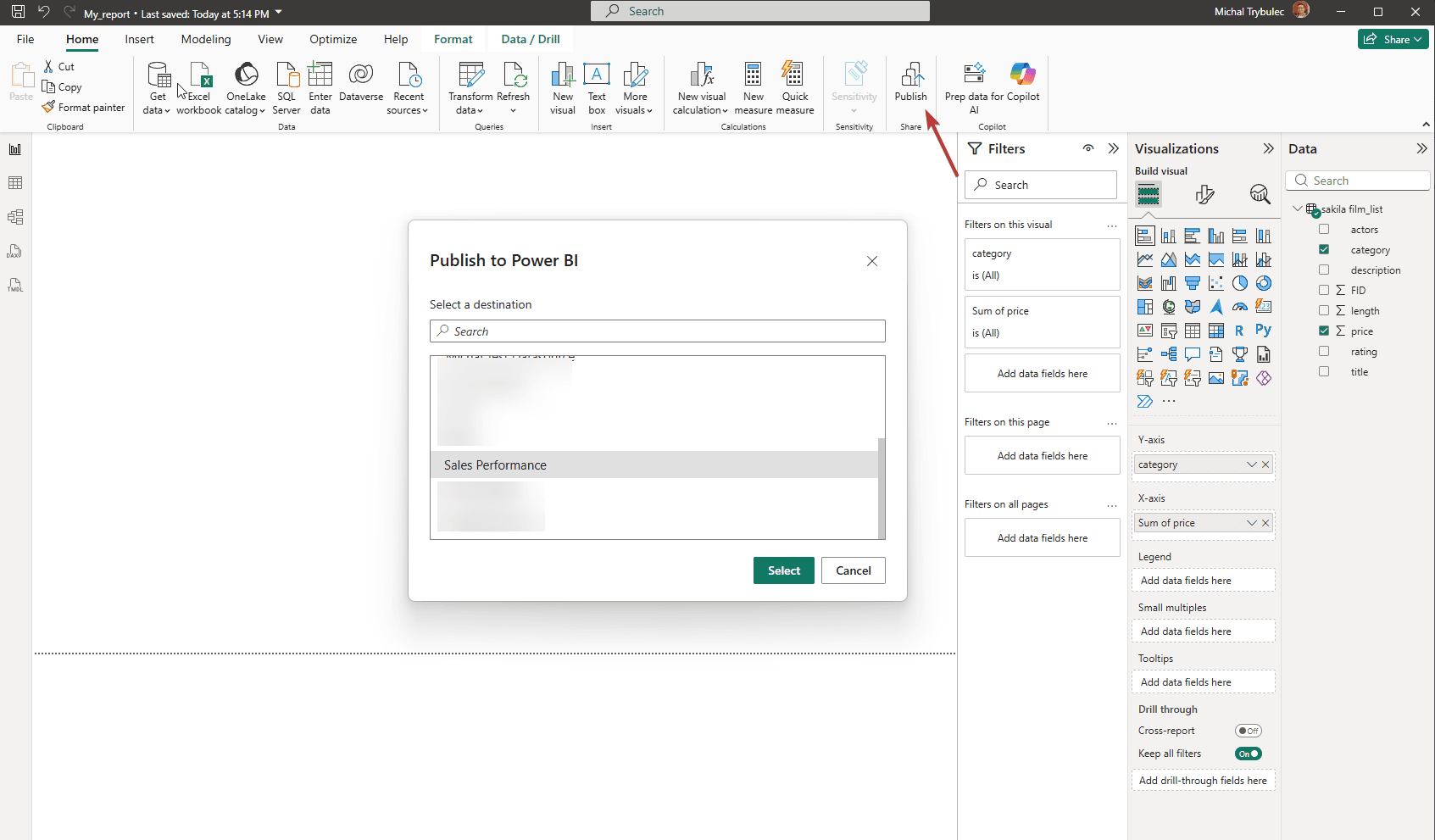Open the View tab
This screenshot has height=840, width=1435.
pos(270,39)
